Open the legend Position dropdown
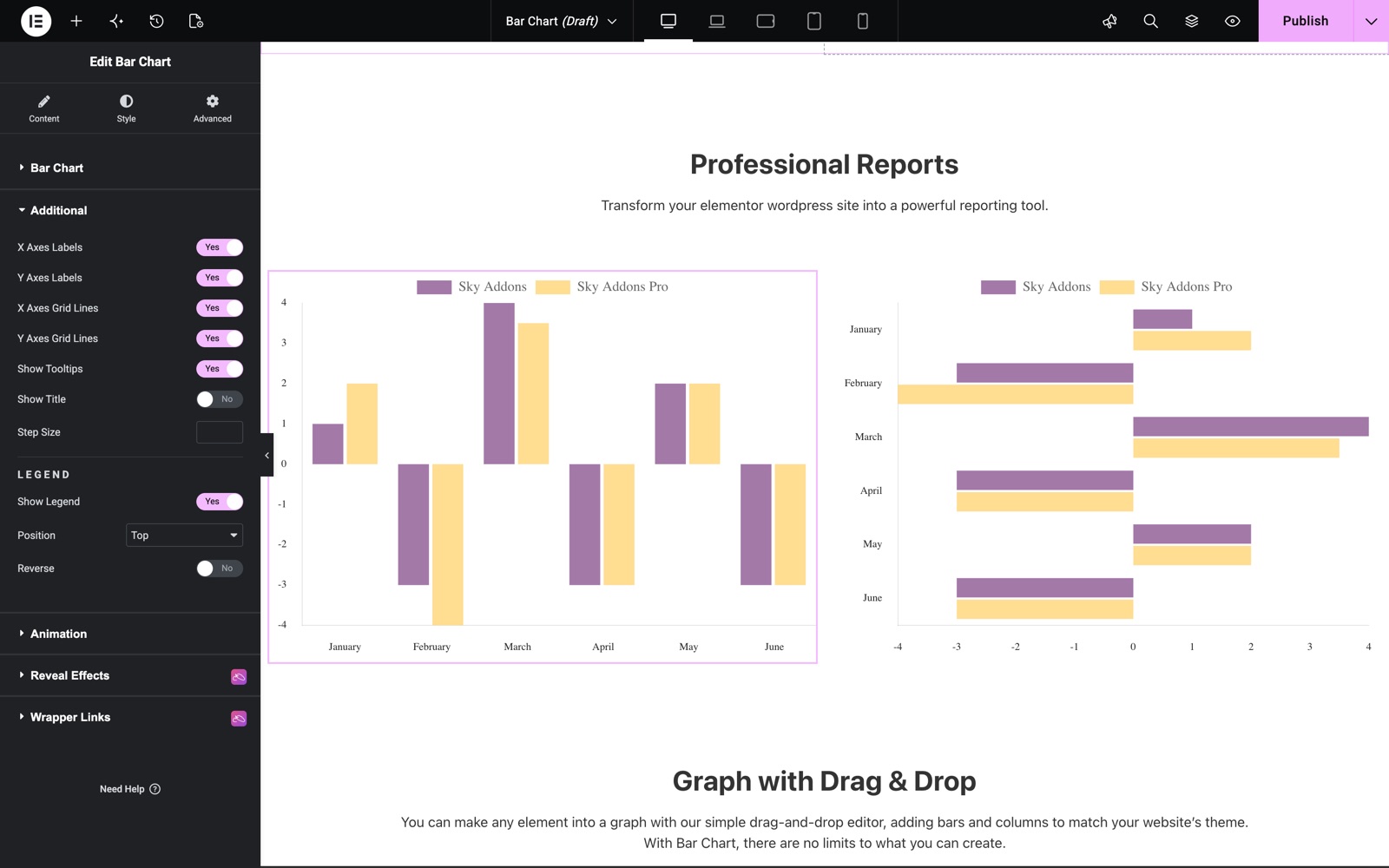This screenshot has height=868, width=1389. (184, 536)
